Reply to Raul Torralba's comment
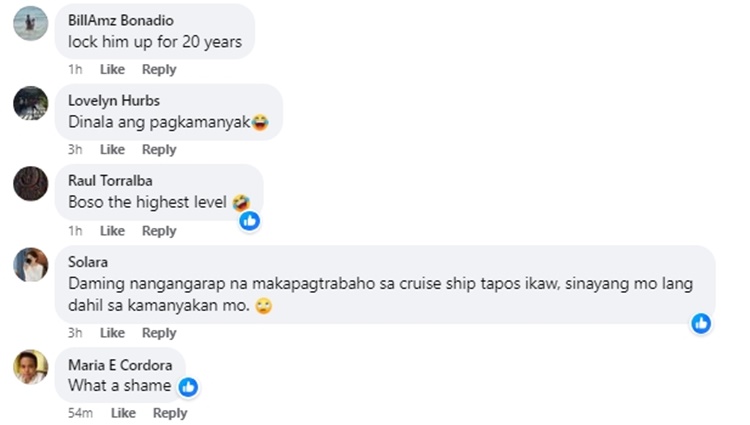750x425 pixels. click(x=159, y=230)
